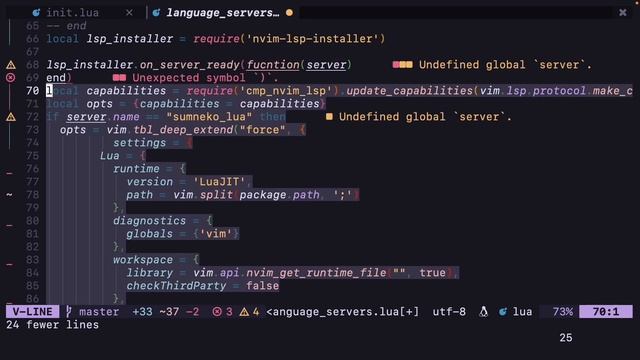Click the error count icon in statusline

click(217, 312)
